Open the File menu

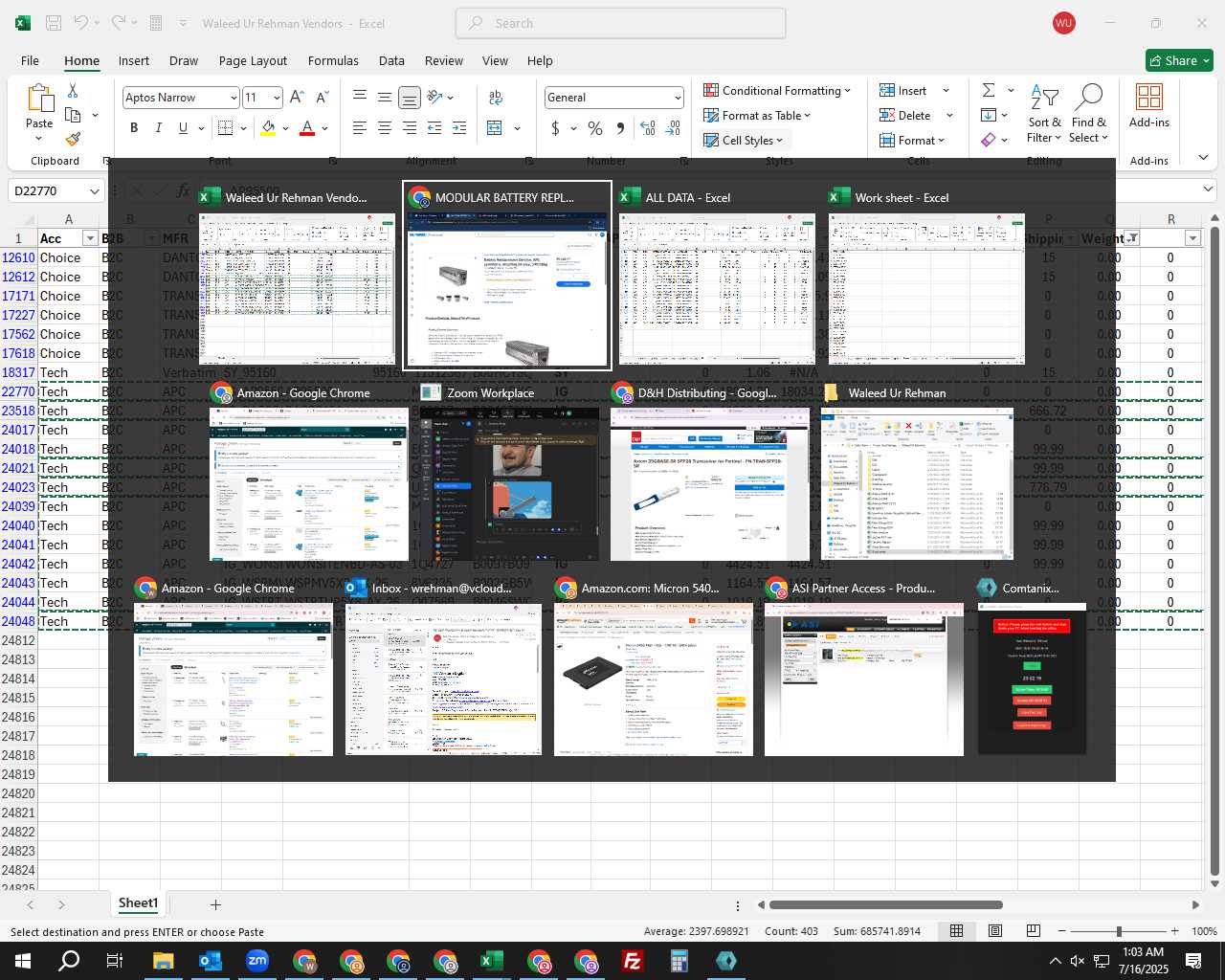pos(31,60)
